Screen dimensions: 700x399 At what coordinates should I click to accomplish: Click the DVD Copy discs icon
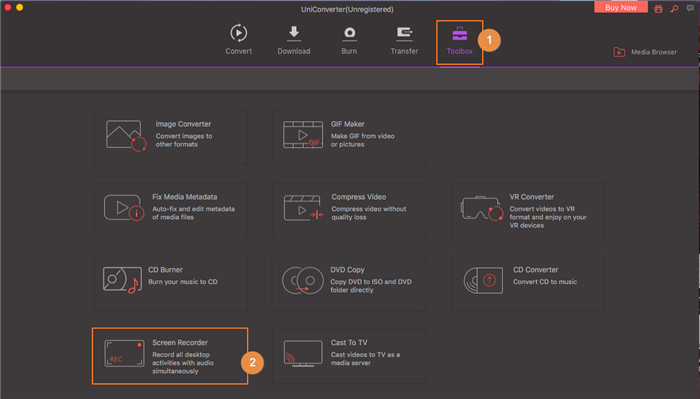pyautogui.click(x=303, y=281)
